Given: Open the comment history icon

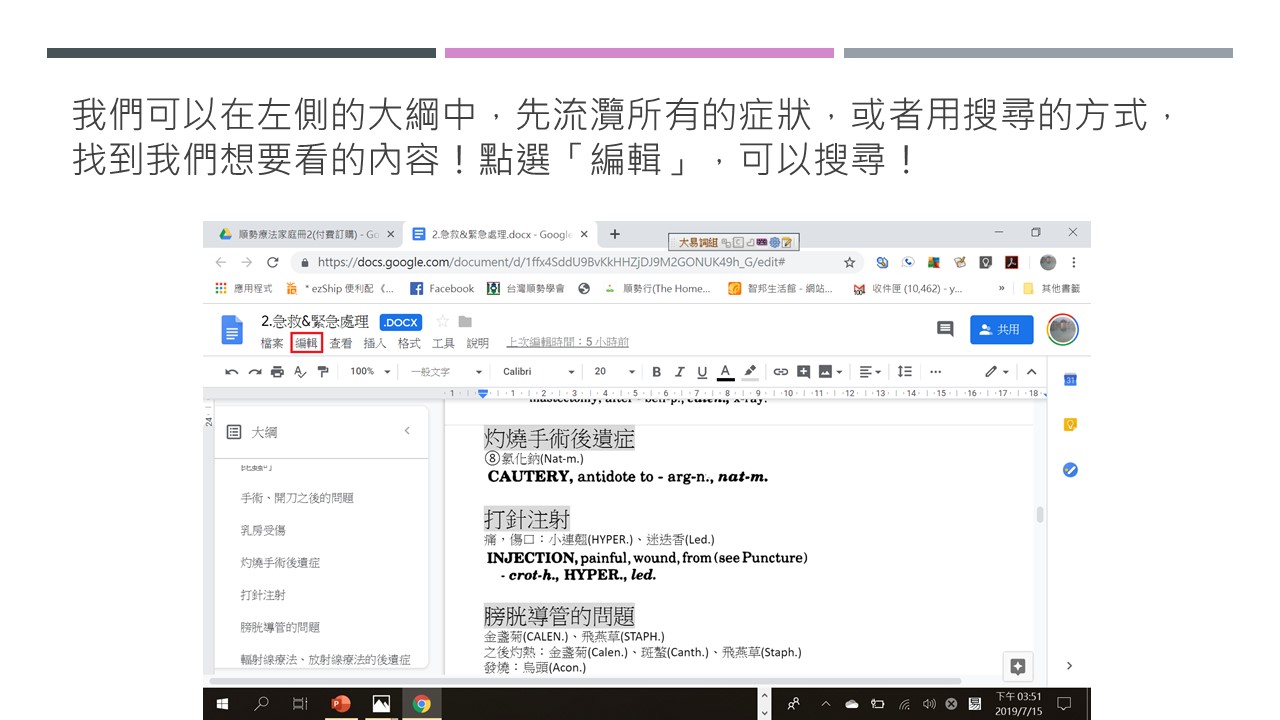Looking at the screenshot, I should tap(944, 329).
